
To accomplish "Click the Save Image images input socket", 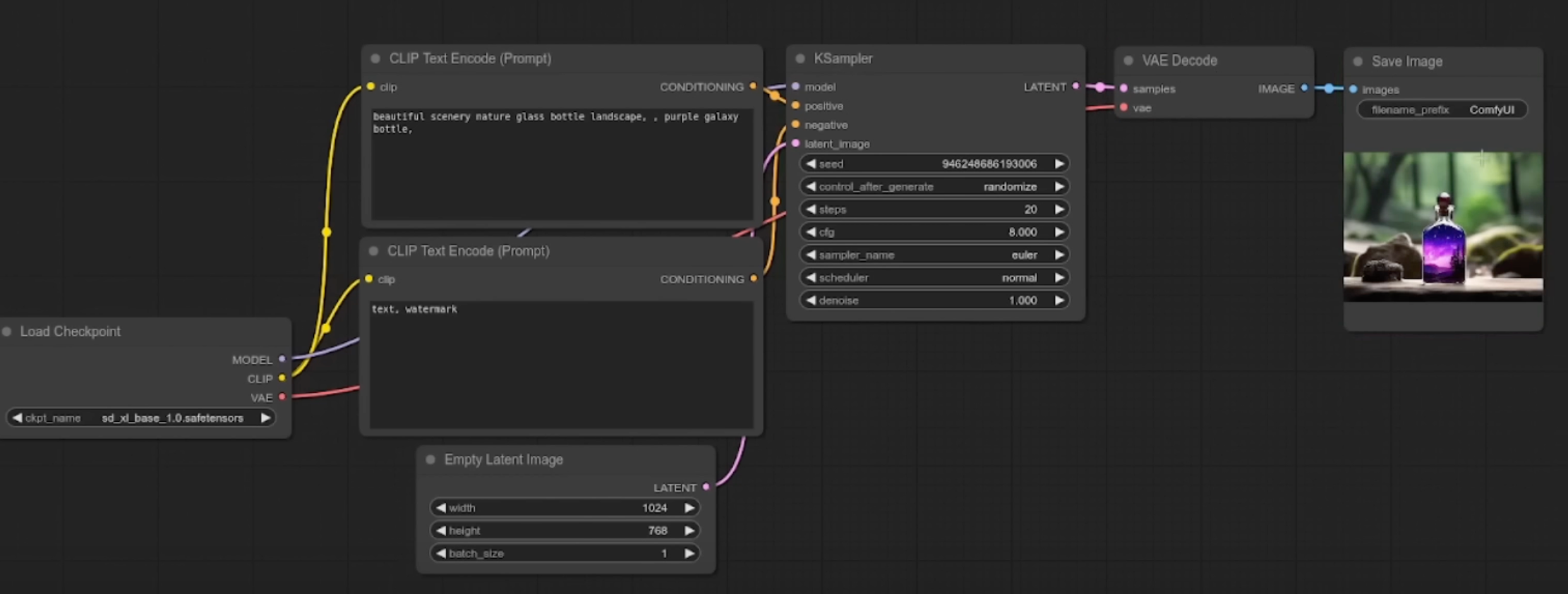I will [x=1353, y=90].
